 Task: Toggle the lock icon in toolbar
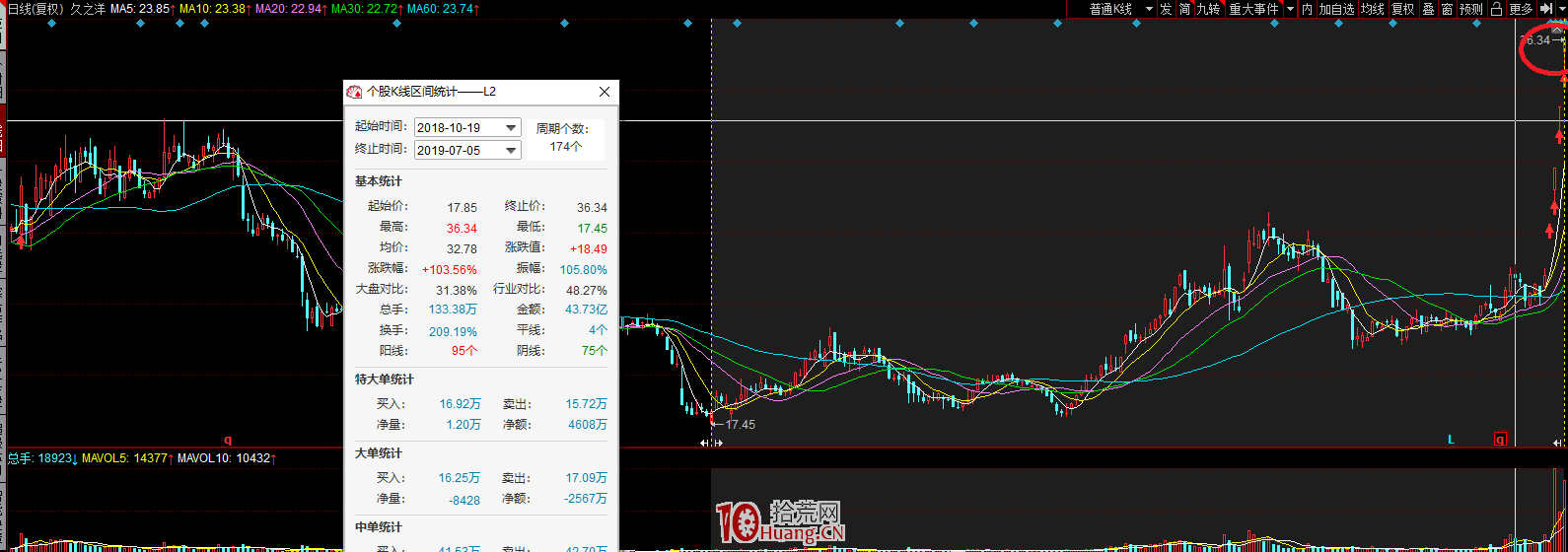[1496, 9]
